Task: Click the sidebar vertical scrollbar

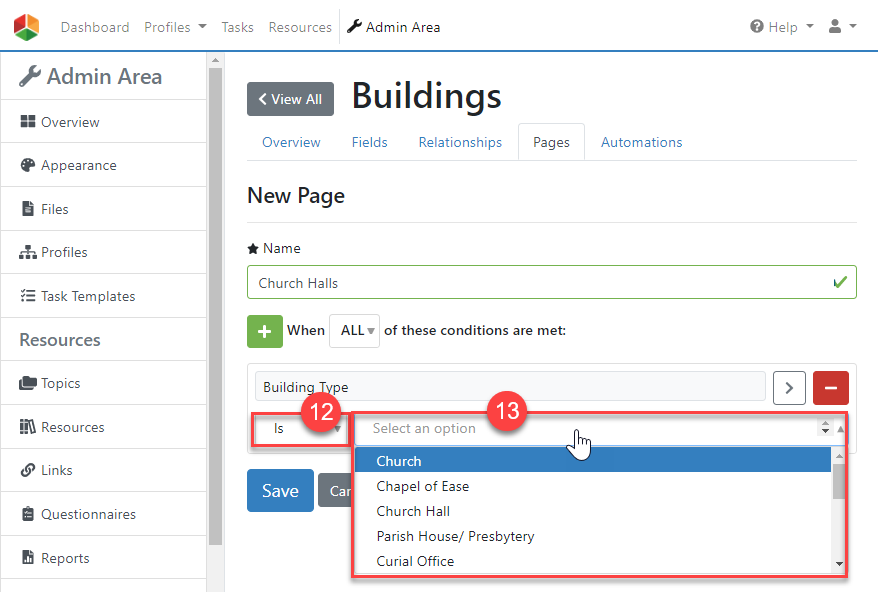Action: click(214, 300)
